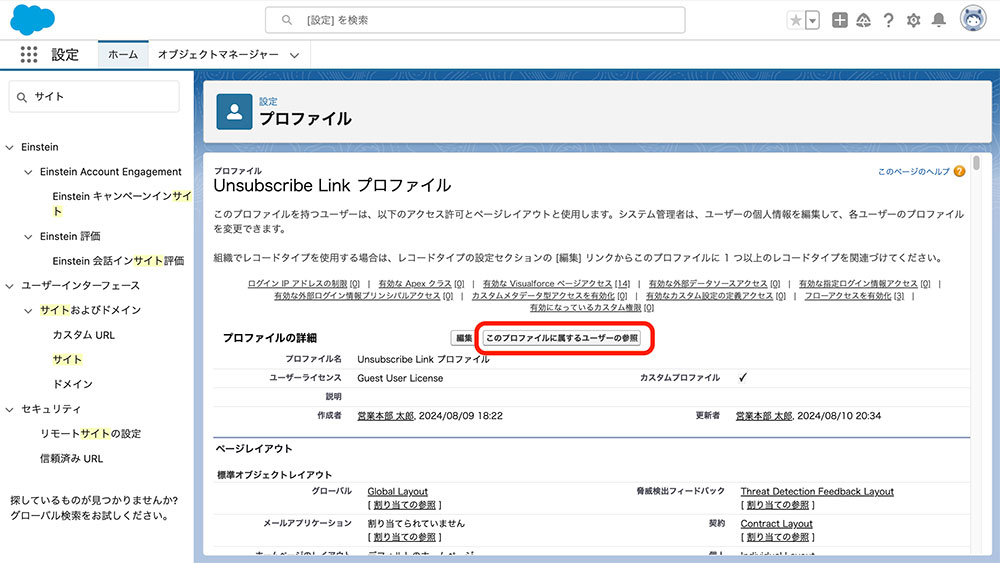
Task: Click the Guest User License value text
Action: pos(400,378)
